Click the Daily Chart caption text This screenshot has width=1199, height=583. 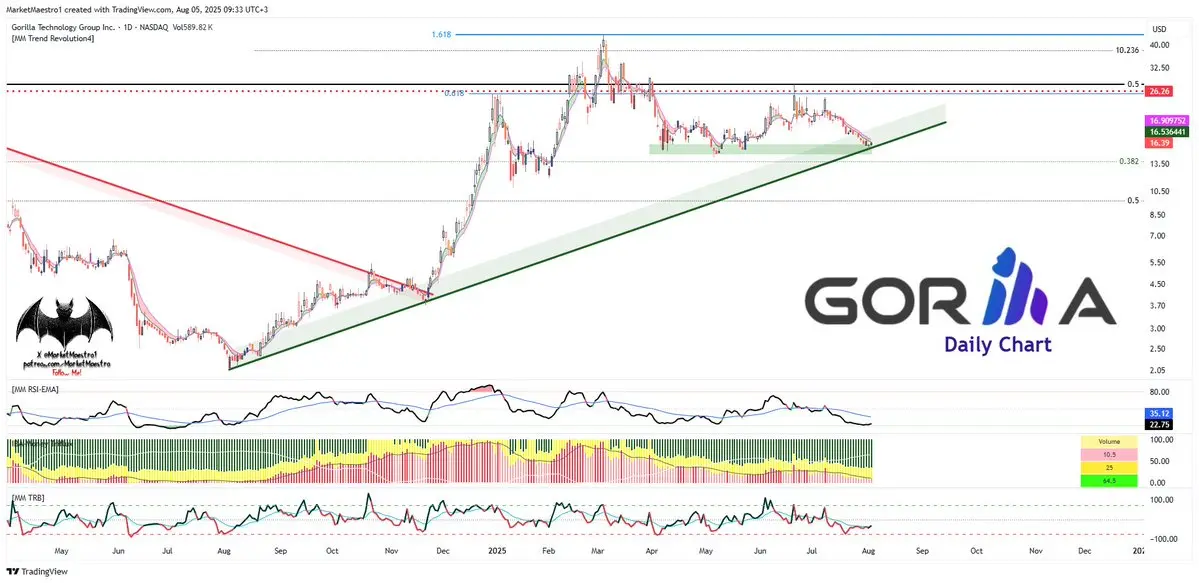click(997, 345)
